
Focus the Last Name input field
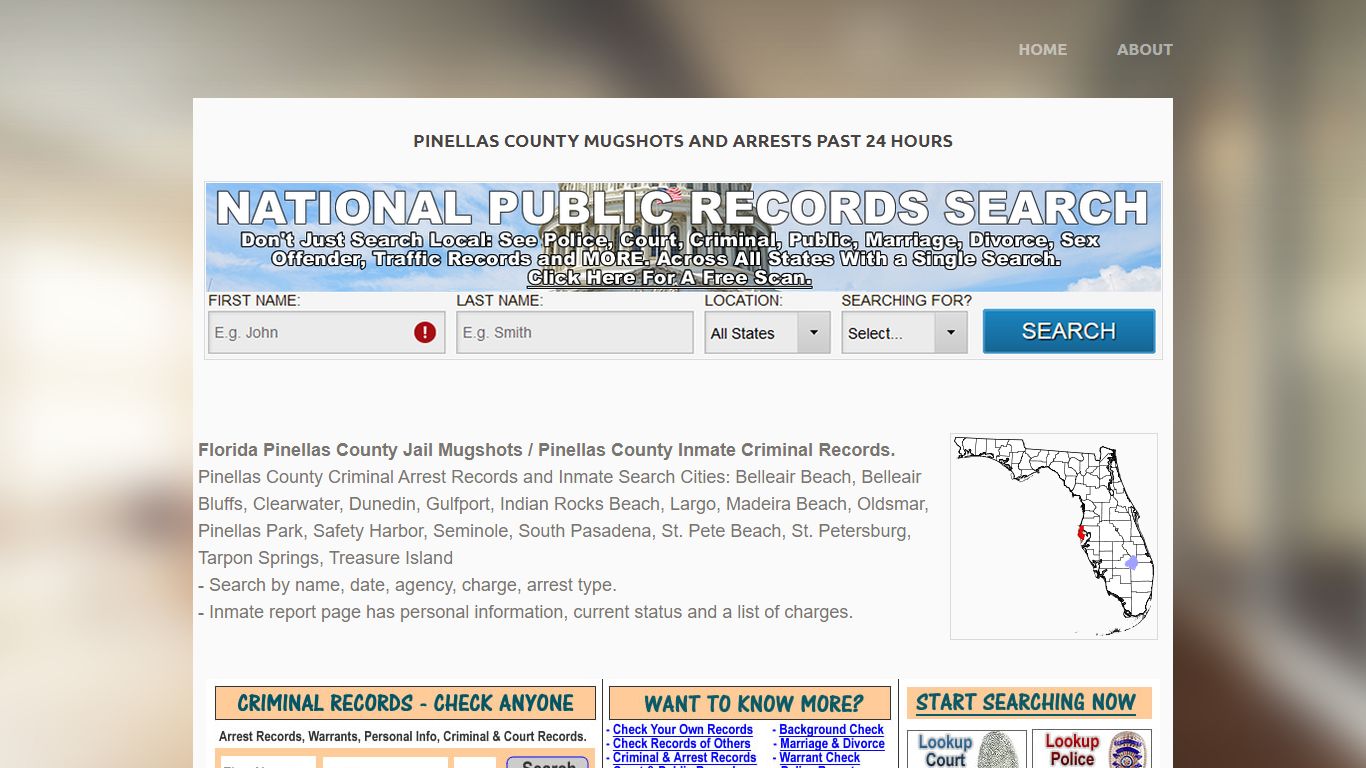pos(574,333)
